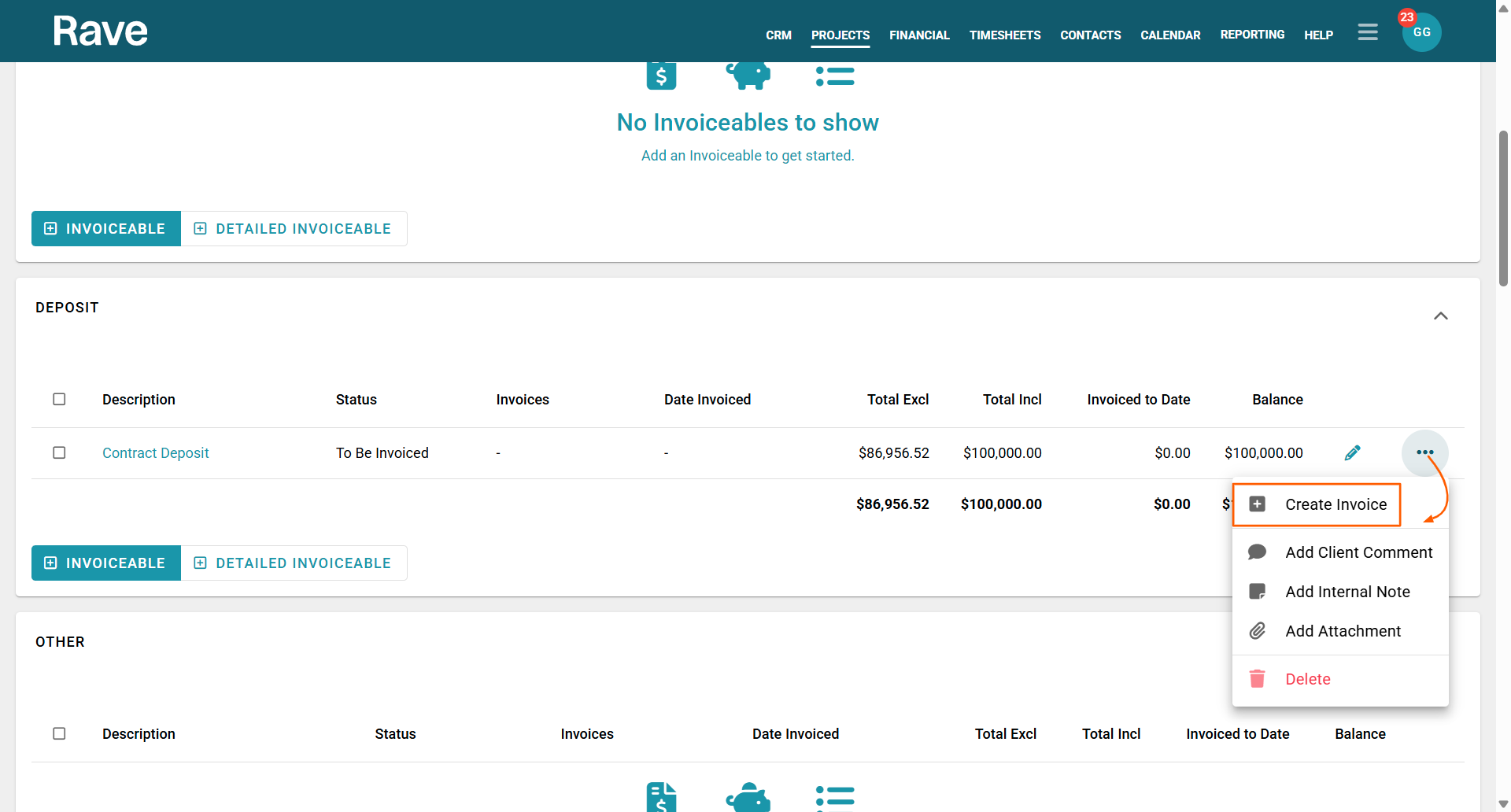Open the Projects menu
Viewport: 1511px width, 812px height.
(840, 35)
